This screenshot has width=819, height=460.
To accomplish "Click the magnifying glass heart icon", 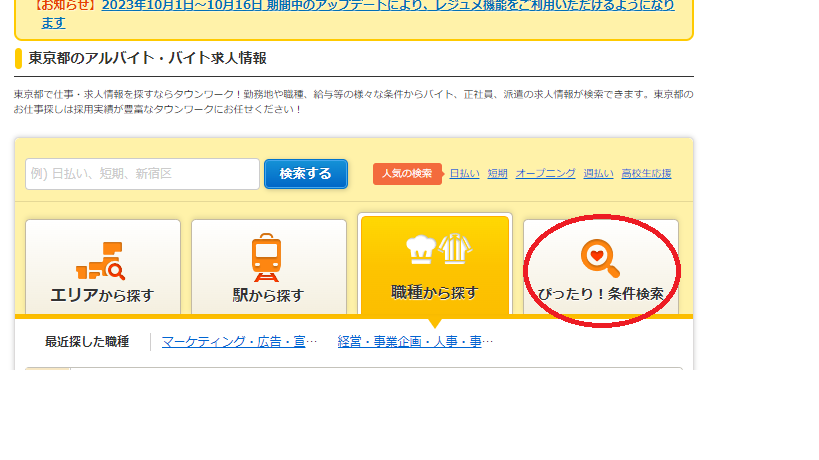I will (599, 258).
